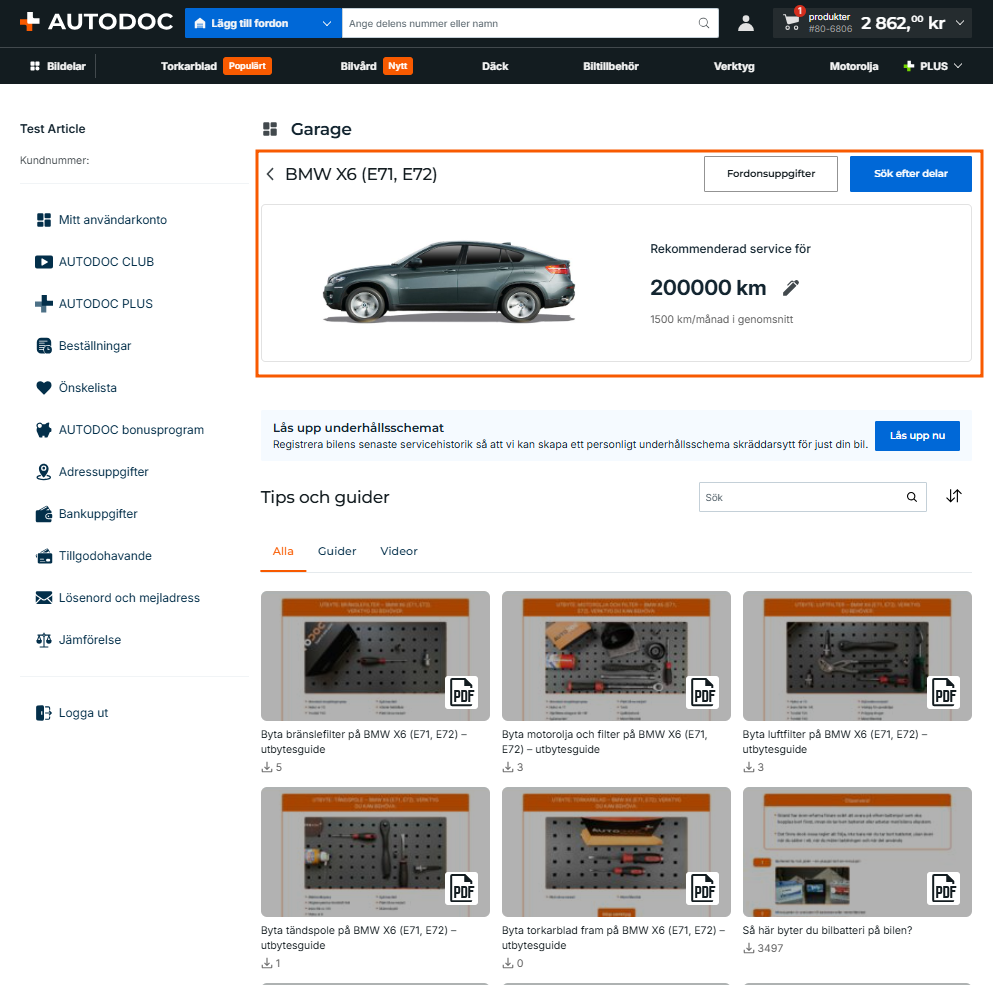The image size is (993, 985).
Task: Open Däck category
Action: tap(495, 66)
